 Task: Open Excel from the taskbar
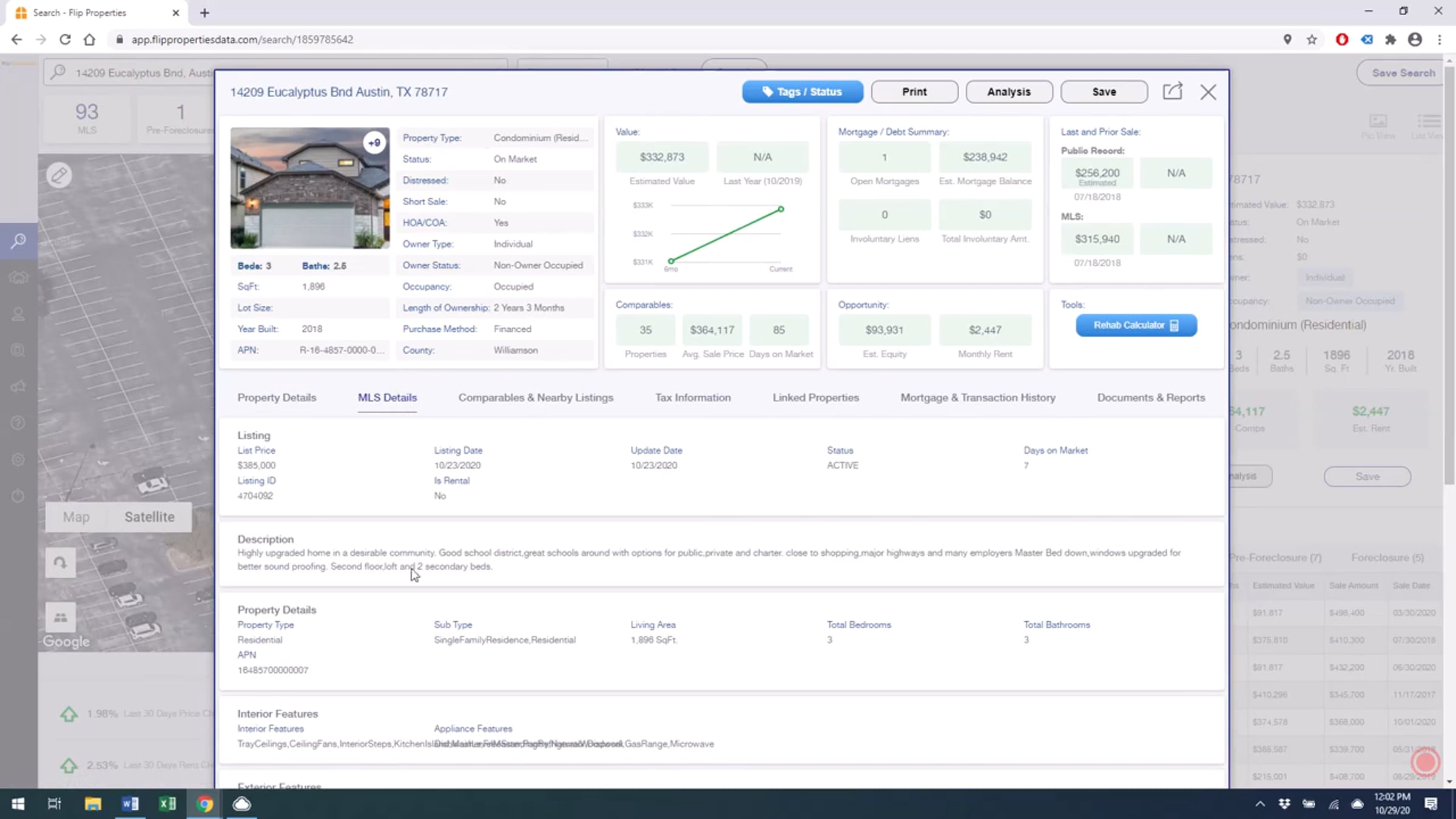[167, 804]
